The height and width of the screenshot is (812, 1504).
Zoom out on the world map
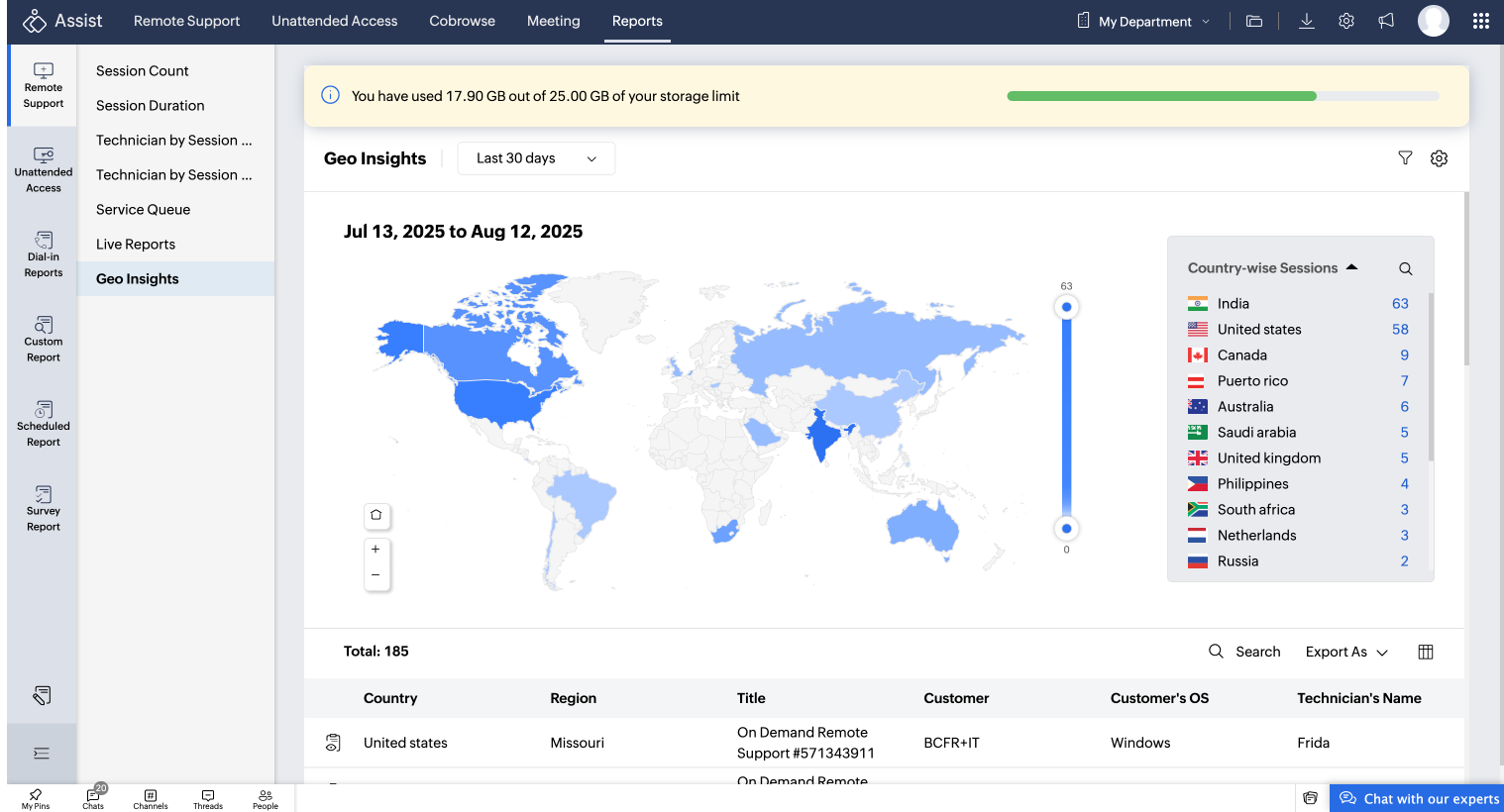coord(376,575)
